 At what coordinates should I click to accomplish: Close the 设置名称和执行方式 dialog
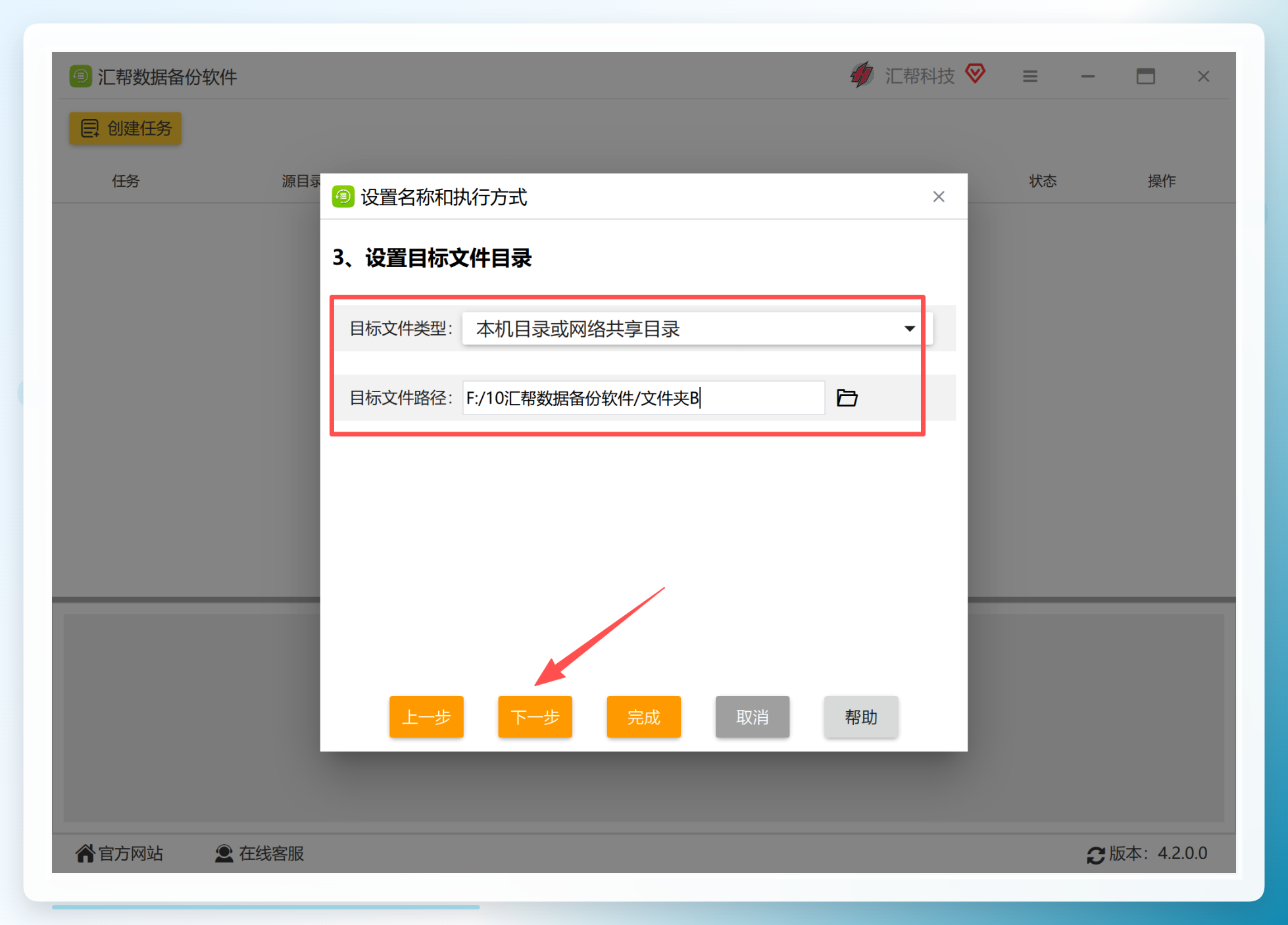point(939,197)
